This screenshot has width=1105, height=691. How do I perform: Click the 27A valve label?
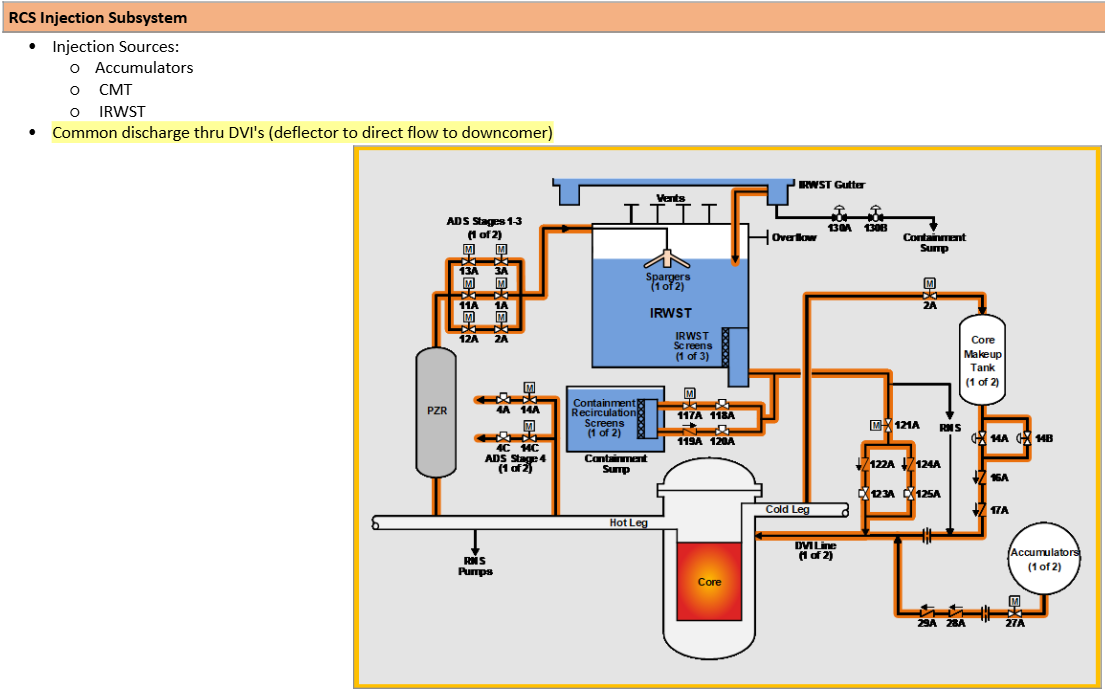pyautogui.click(x=1015, y=623)
